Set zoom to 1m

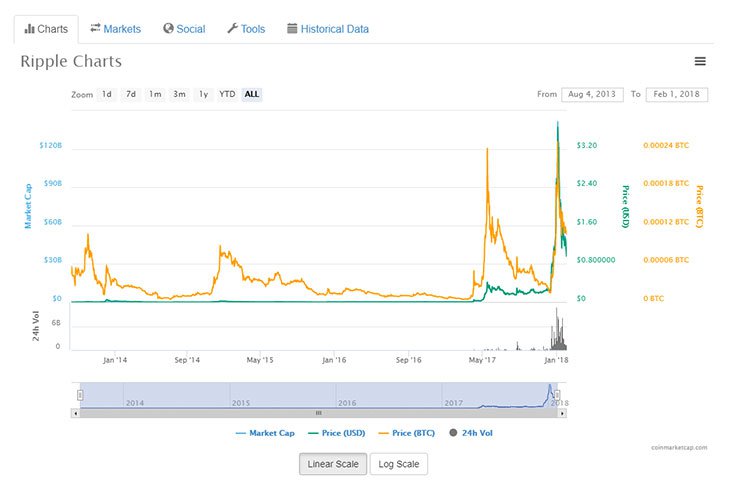[x=155, y=94]
